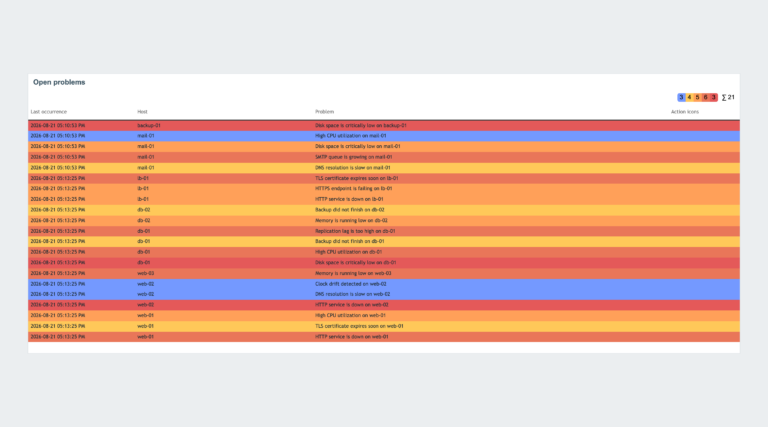The width and height of the screenshot is (768, 427).
Task: Click the red severity badge showing 3
Action: [714, 97]
